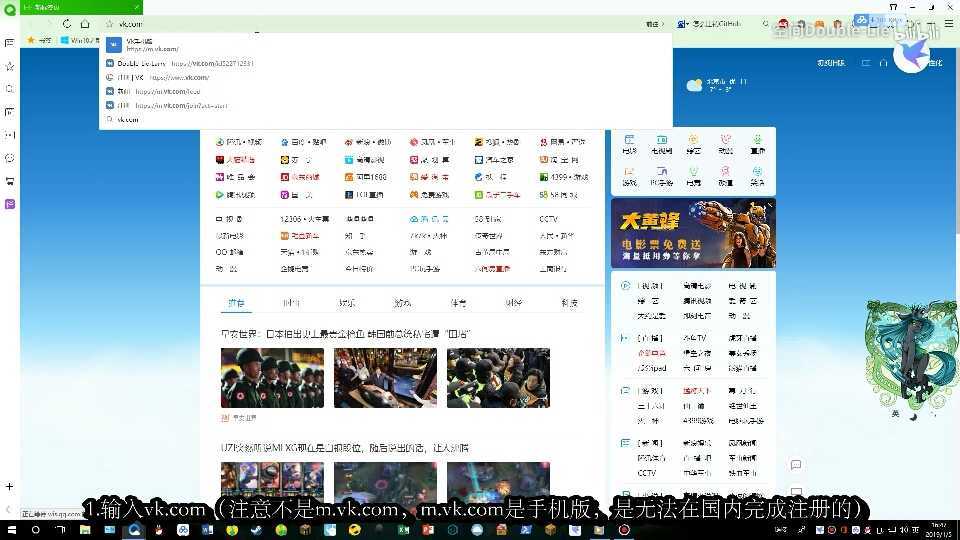Viewport: 960px width, 540px height.
Task: Open File Explorer from the taskbar
Action: pos(84,530)
